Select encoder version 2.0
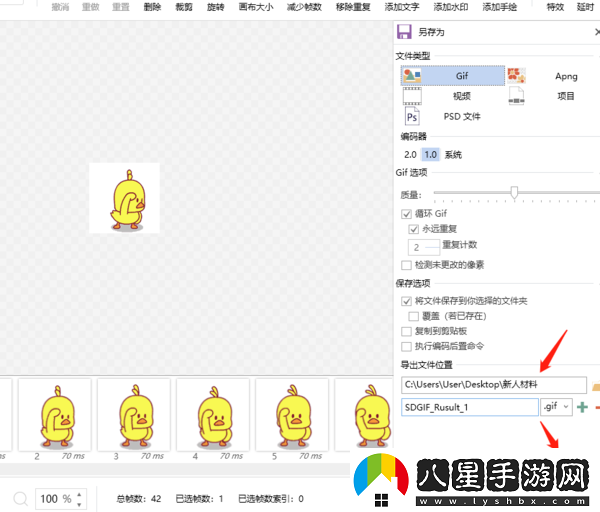600x512 pixels. tap(410, 155)
